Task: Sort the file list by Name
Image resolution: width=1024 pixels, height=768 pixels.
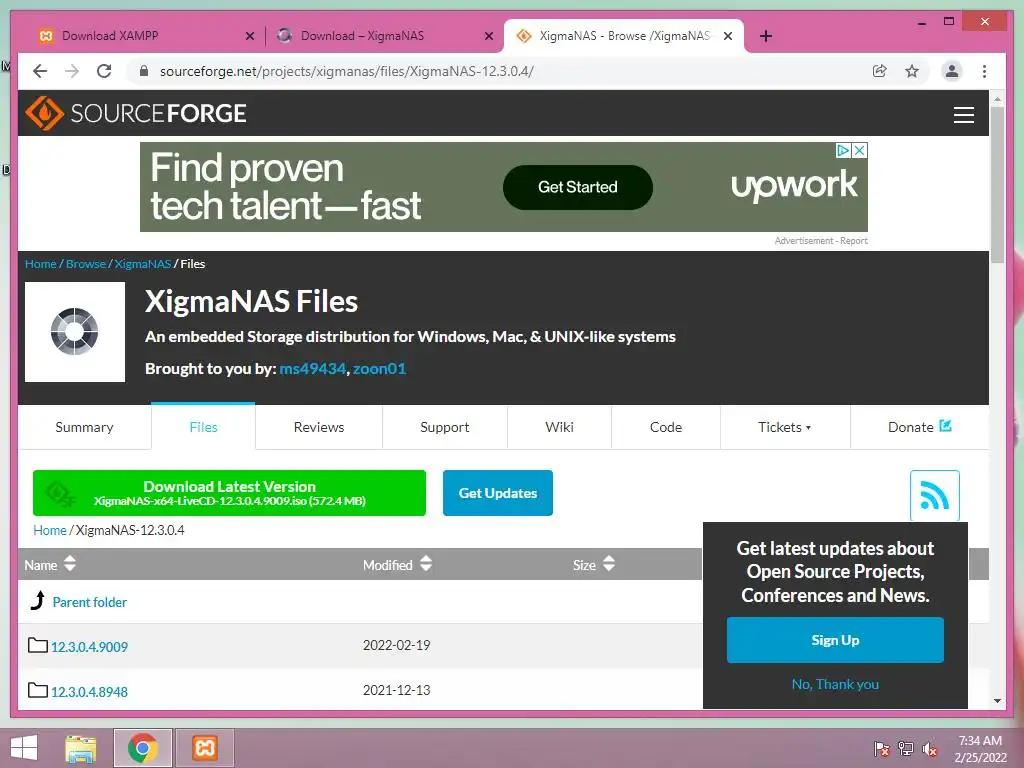Action: point(50,564)
